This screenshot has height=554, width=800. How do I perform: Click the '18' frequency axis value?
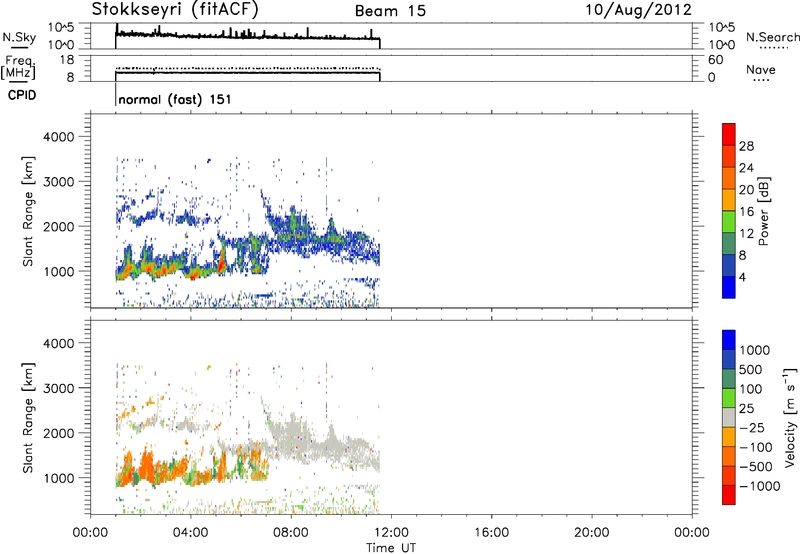tap(67, 60)
